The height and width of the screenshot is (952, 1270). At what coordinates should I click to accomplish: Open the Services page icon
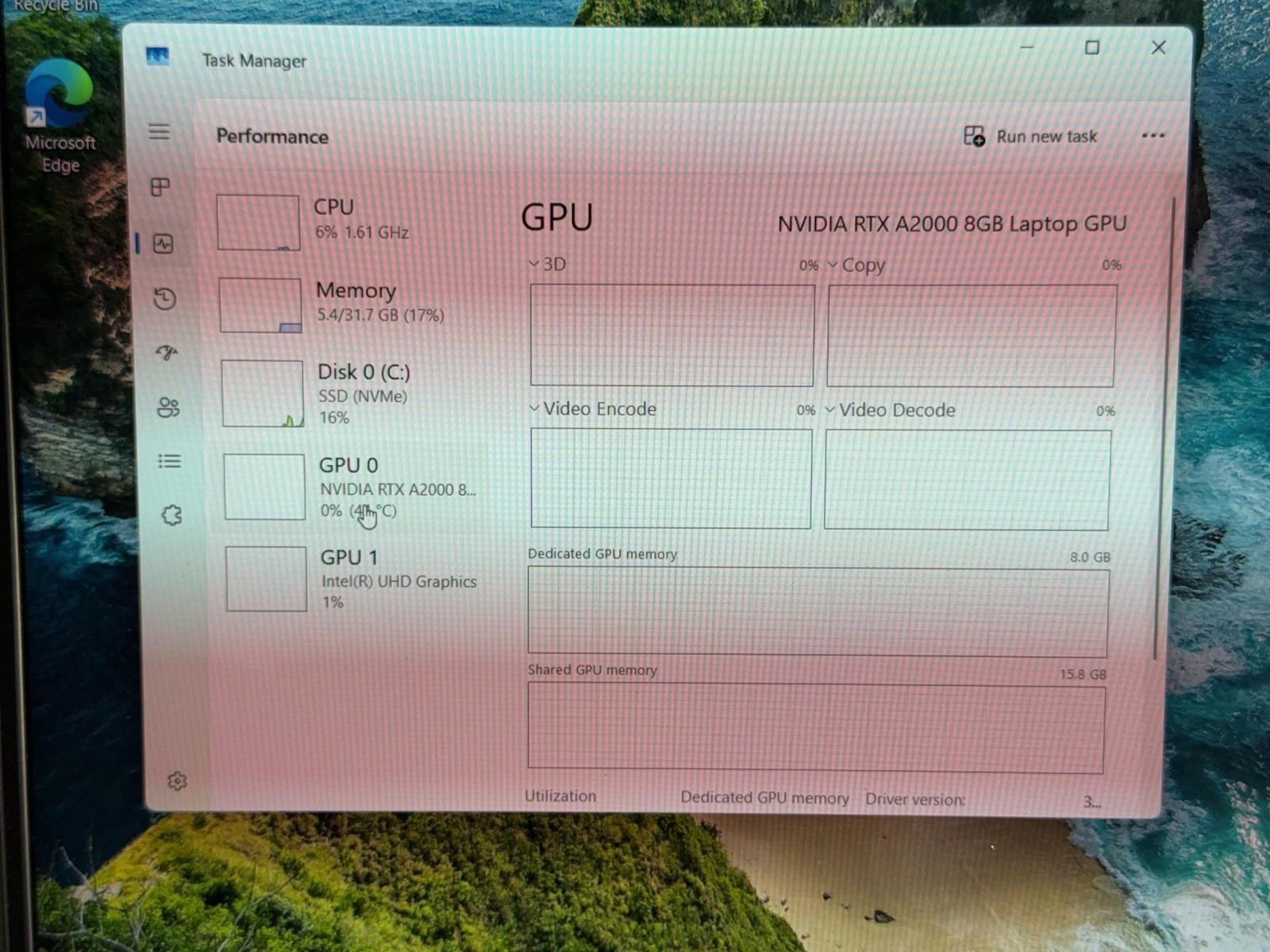click(x=171, y=516)
